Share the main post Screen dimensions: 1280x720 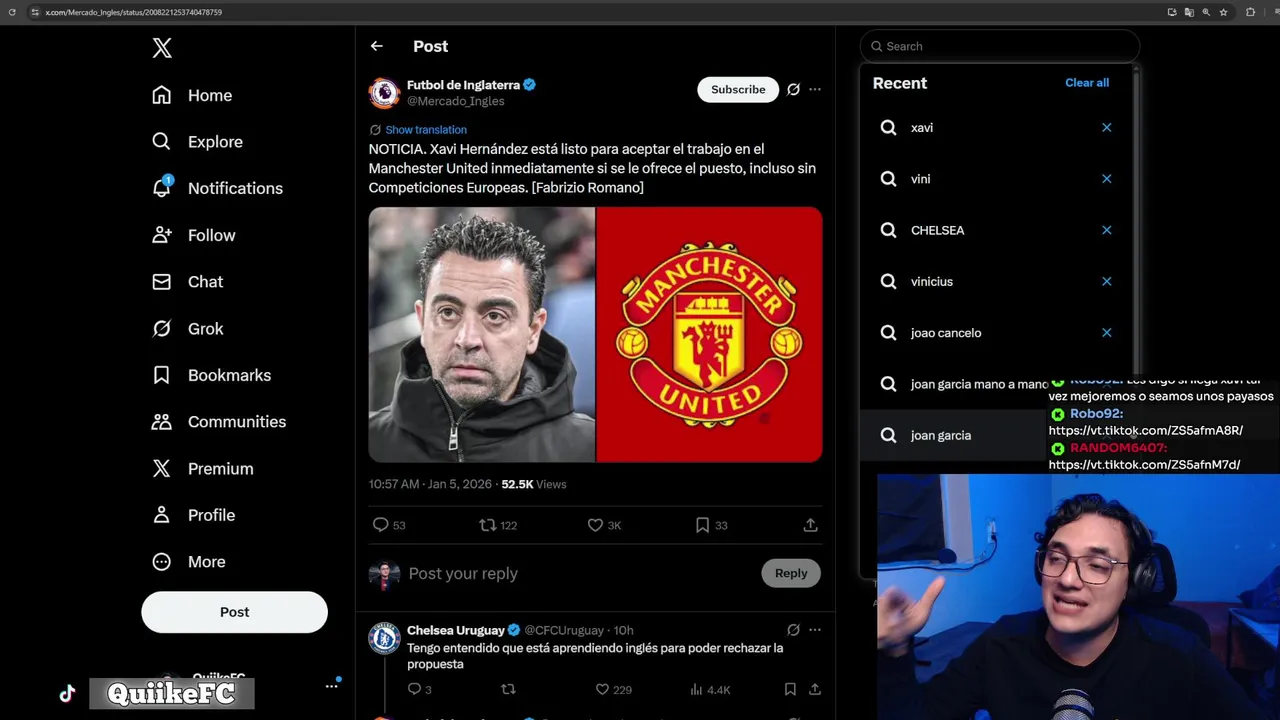(811, 525)
